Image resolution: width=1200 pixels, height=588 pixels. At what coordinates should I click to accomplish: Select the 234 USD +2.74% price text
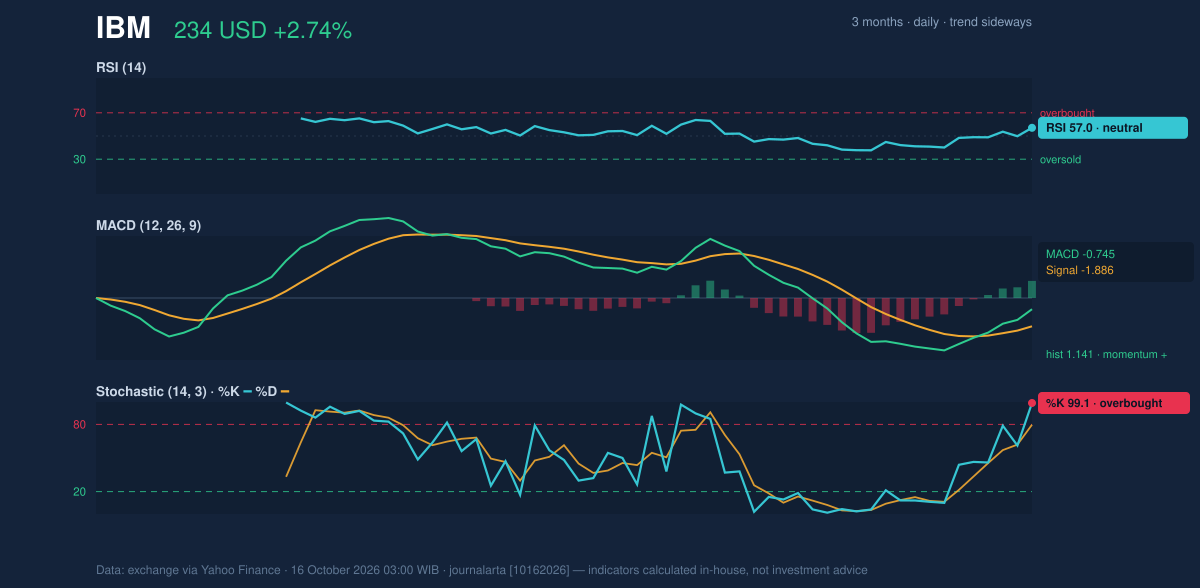pyautogui.click(x=263, y=31)
